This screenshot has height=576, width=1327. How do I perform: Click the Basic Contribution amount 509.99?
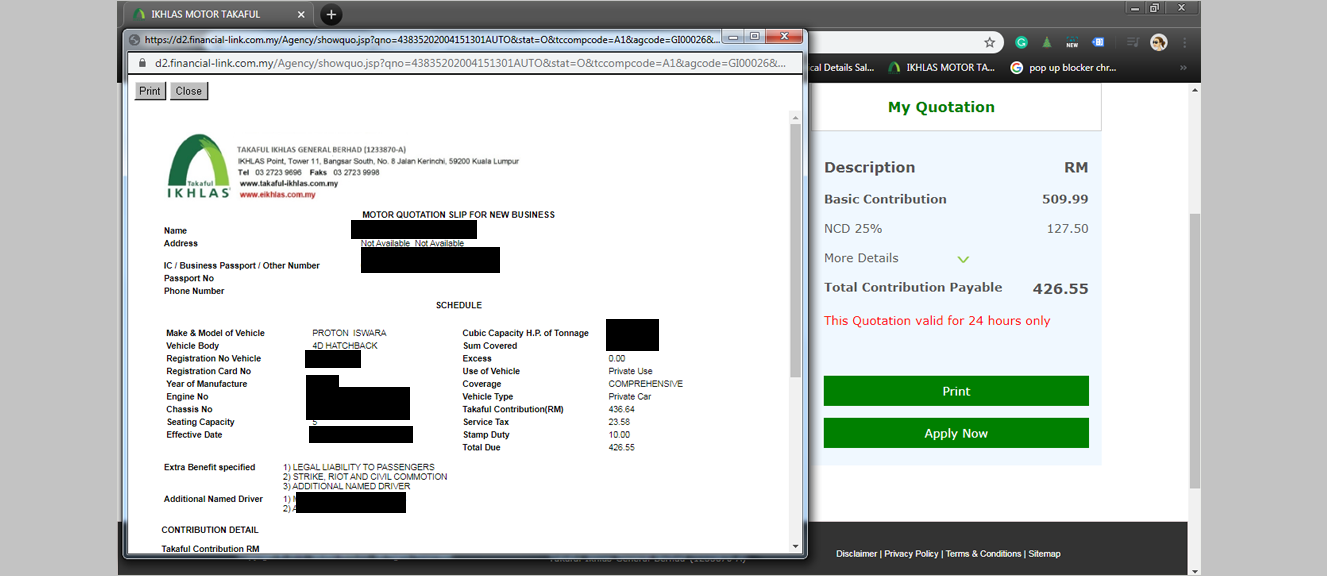[x=1065, y=199]
